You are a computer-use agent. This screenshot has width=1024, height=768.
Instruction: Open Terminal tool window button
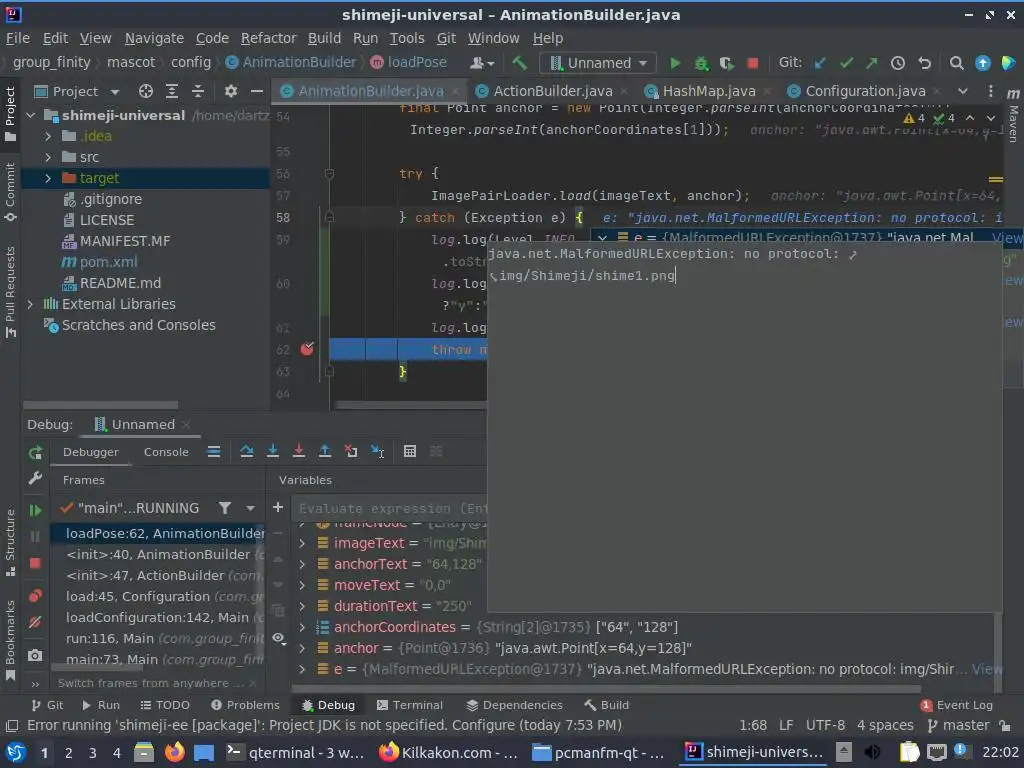[410, 705]
